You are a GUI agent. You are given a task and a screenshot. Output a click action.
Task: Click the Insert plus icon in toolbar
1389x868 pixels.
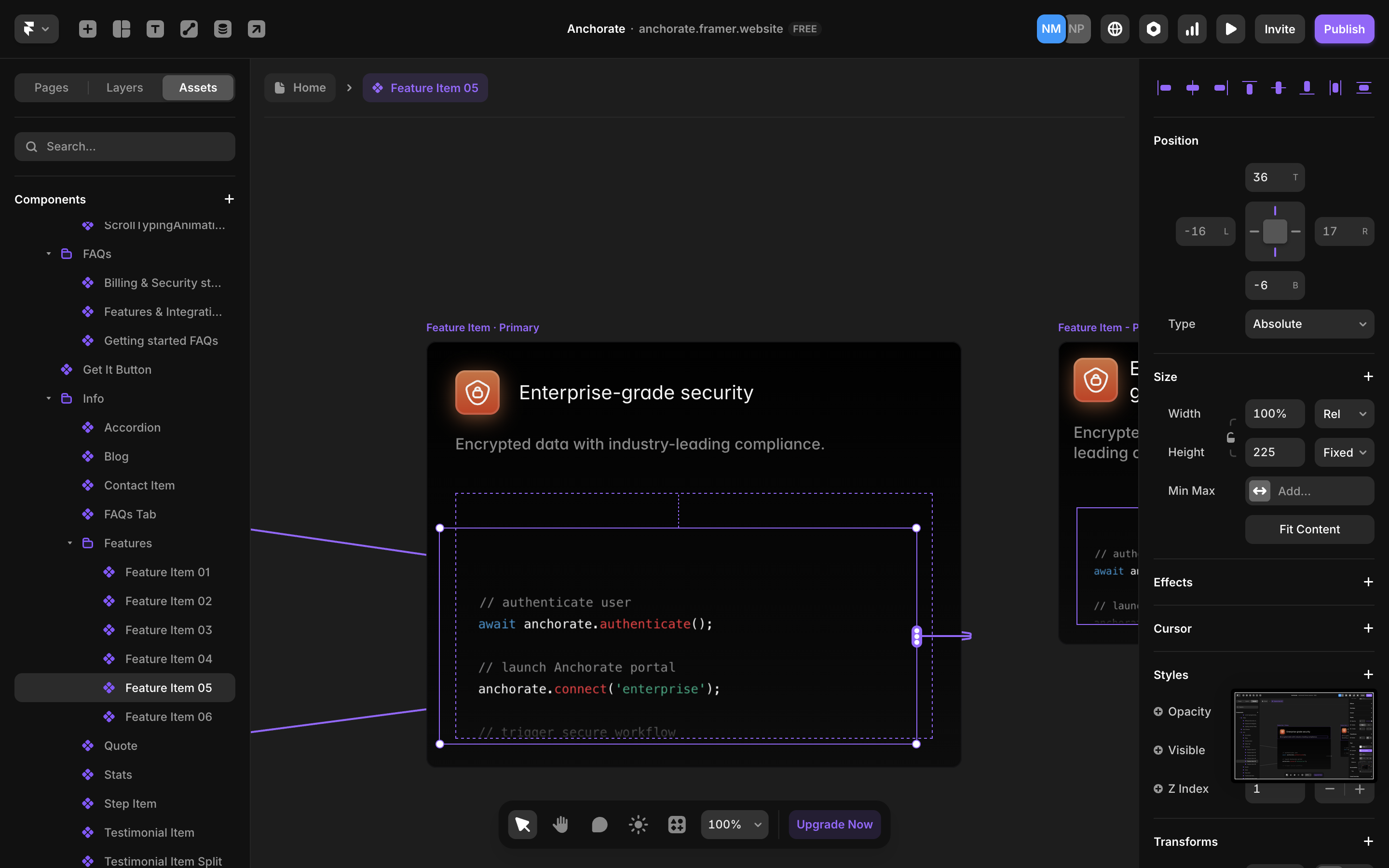click(x=87, y=29)
